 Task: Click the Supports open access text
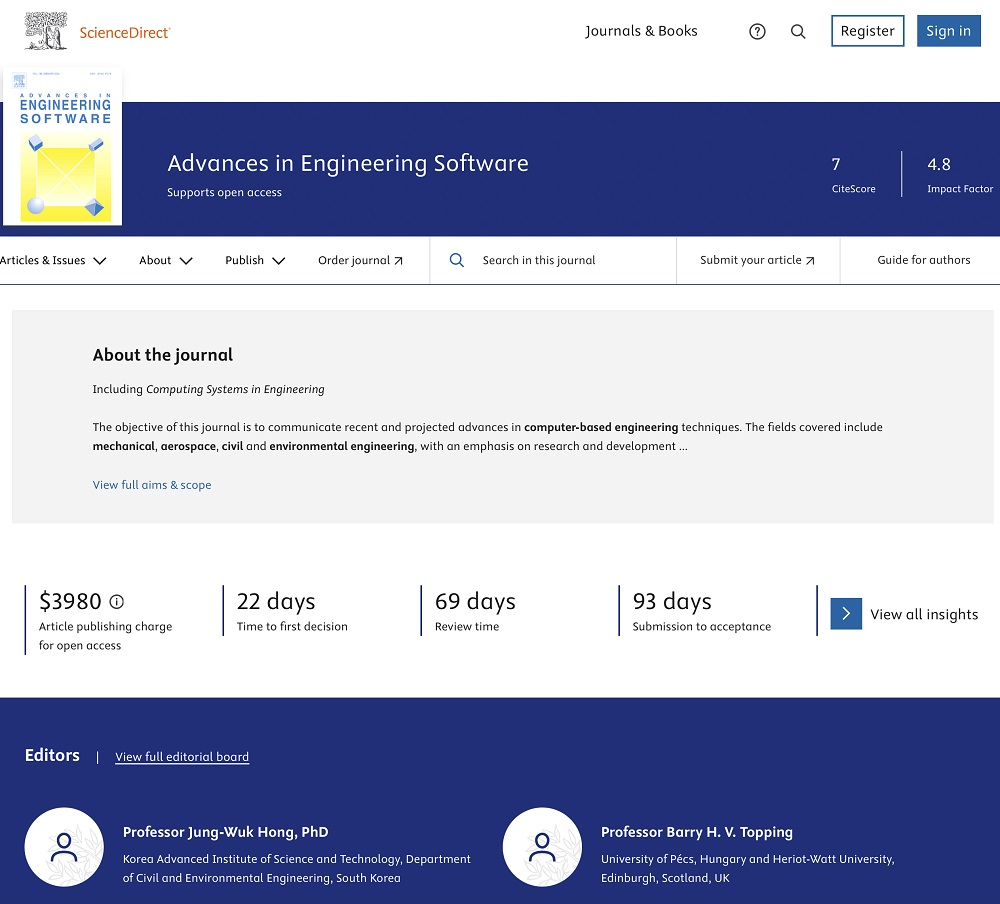224,192
